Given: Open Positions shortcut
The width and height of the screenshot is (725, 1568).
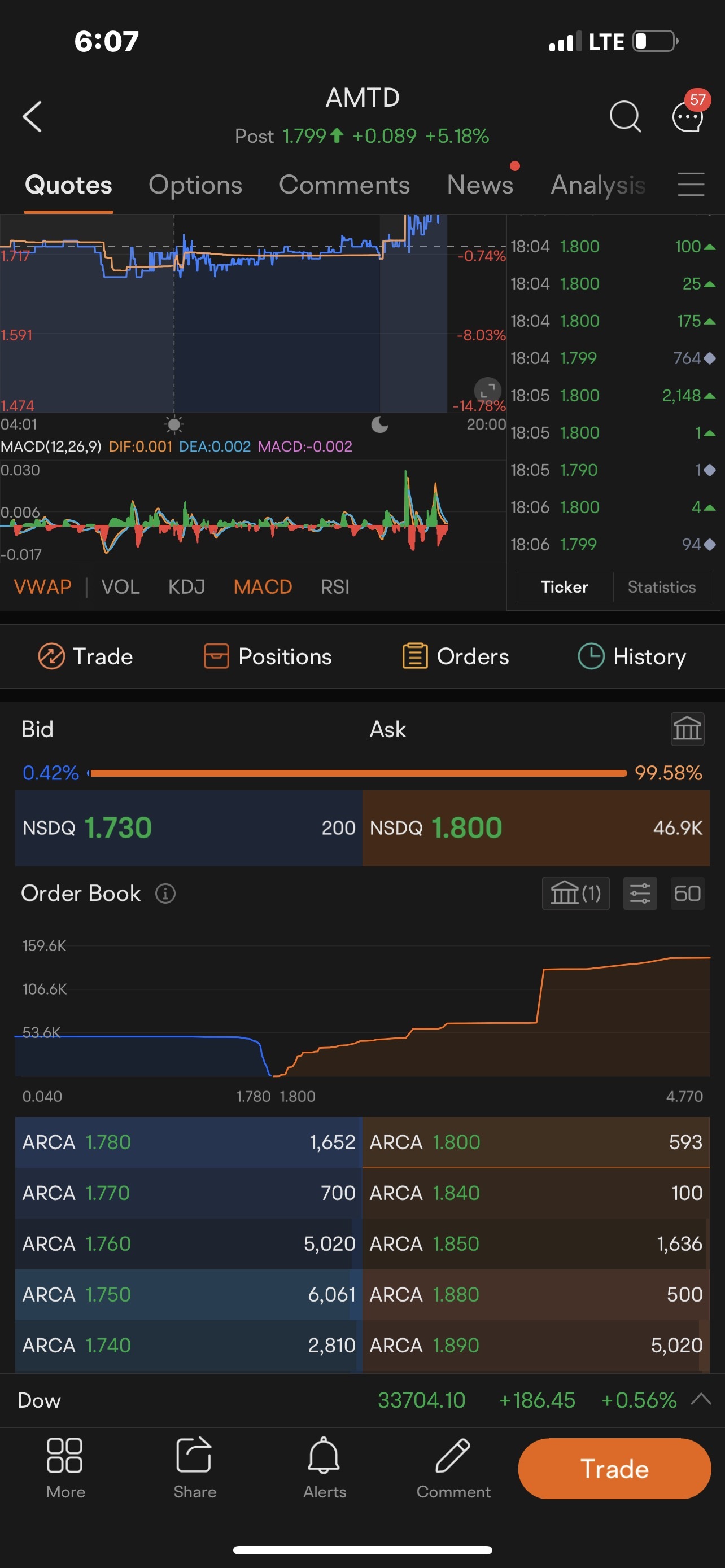Looking at the screenshot, I should [268, 656].
